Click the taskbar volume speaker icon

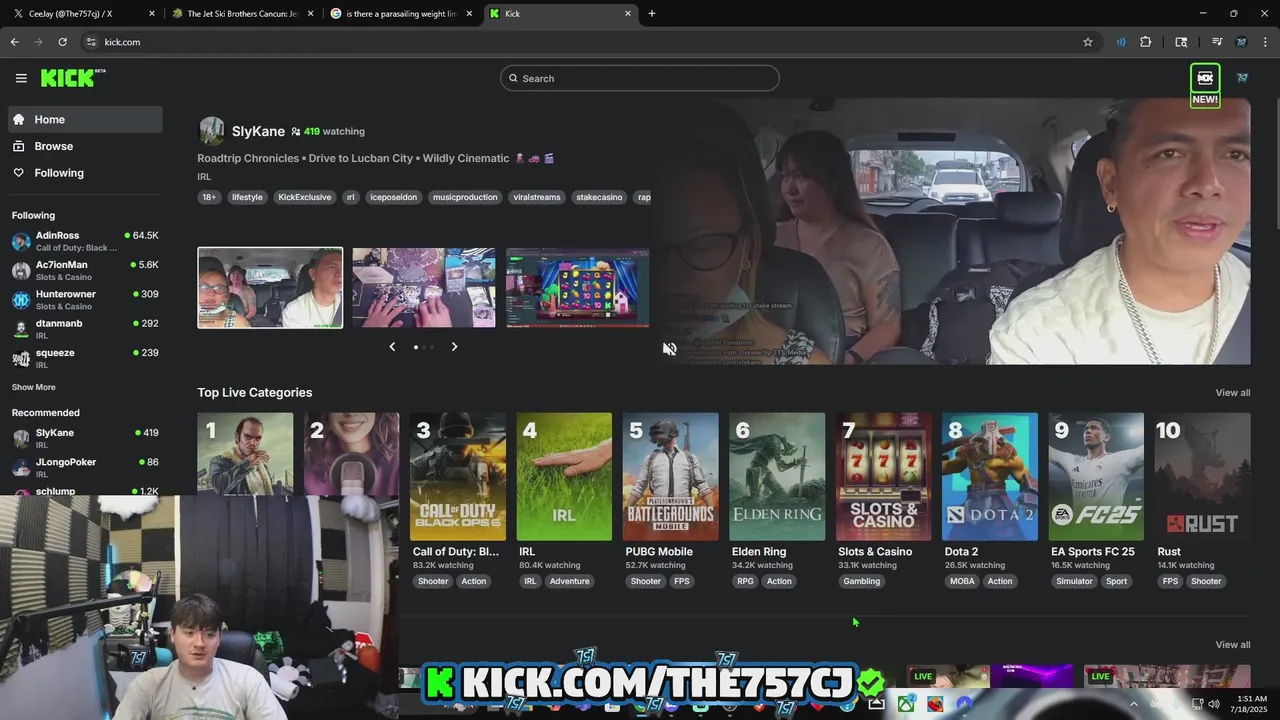(x=1213, y=704)
